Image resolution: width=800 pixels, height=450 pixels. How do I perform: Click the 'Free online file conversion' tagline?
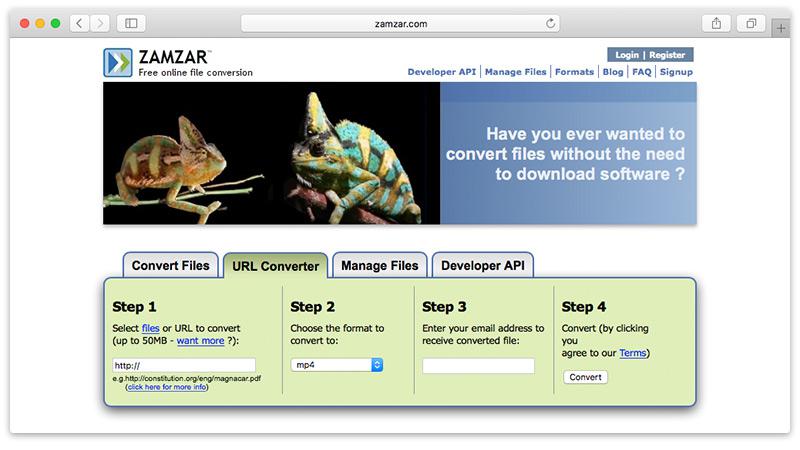pyautogui.click(x=195, y=72)
